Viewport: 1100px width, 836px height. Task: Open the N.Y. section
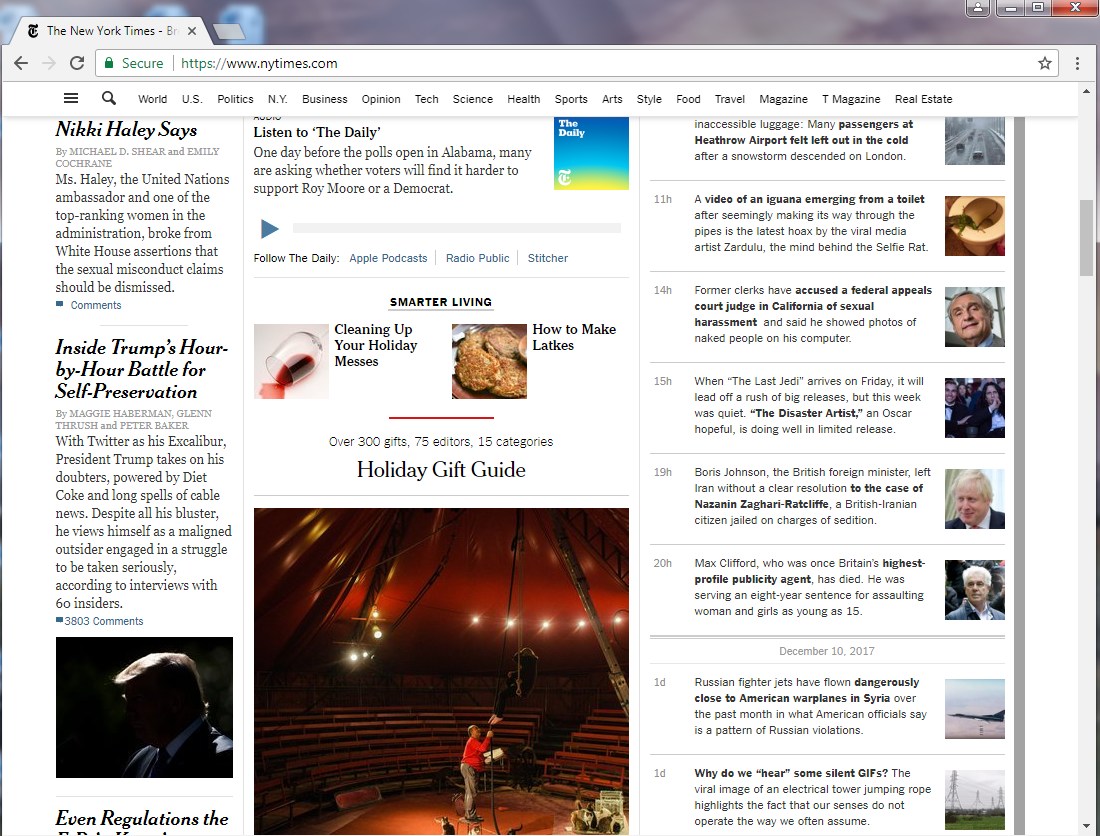[277, 99]
